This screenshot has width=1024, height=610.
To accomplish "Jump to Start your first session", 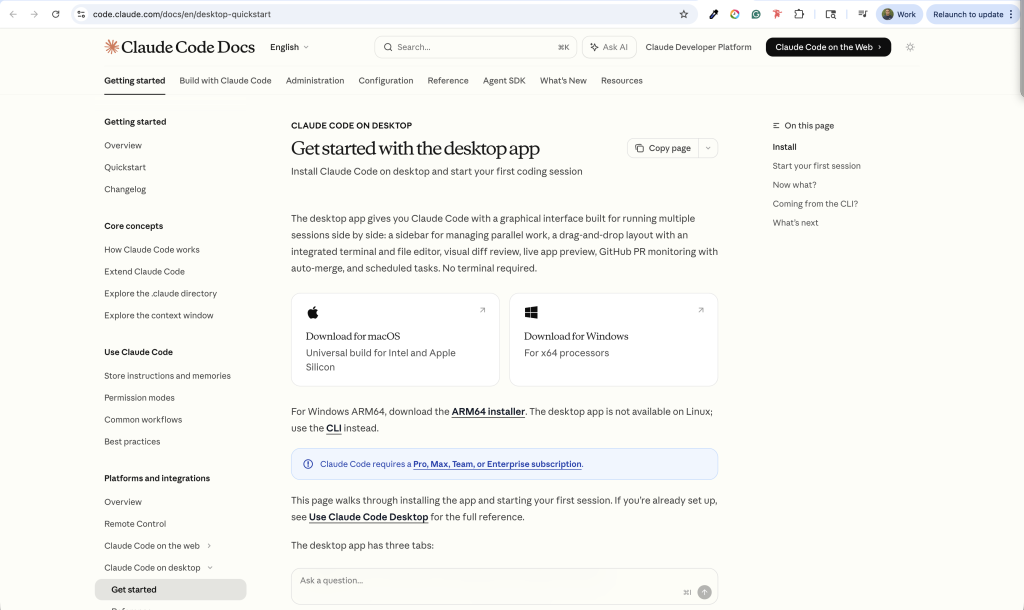I will point(816,166).
